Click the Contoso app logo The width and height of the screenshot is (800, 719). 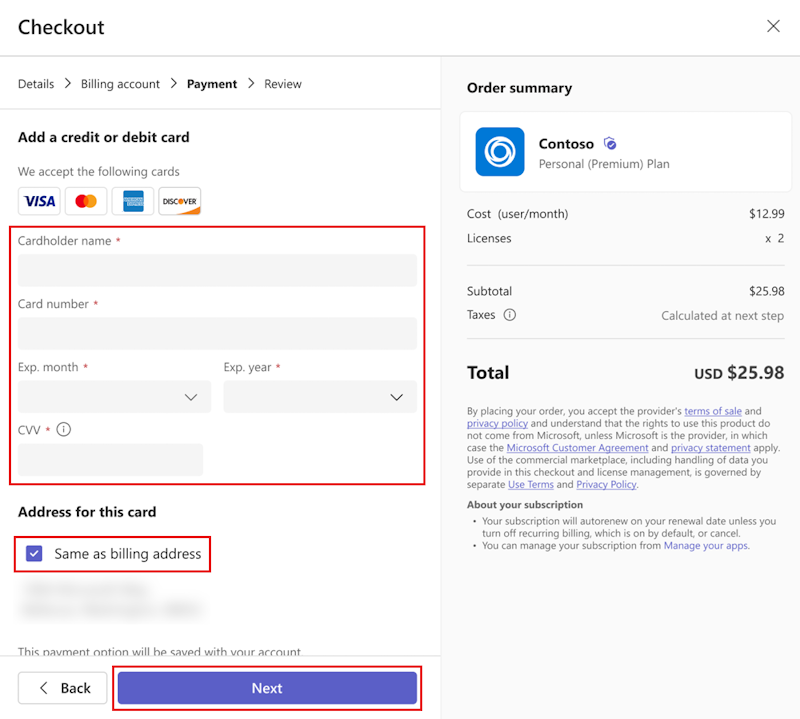pos(500,152)
